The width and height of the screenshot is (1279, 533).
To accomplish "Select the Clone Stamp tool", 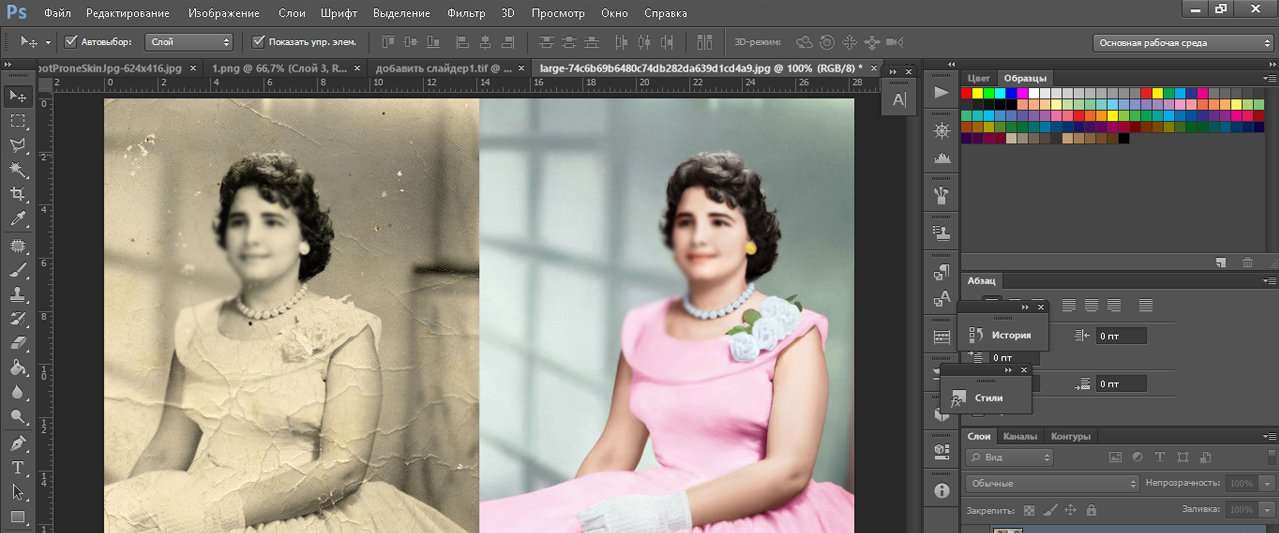I will [18, 295].
